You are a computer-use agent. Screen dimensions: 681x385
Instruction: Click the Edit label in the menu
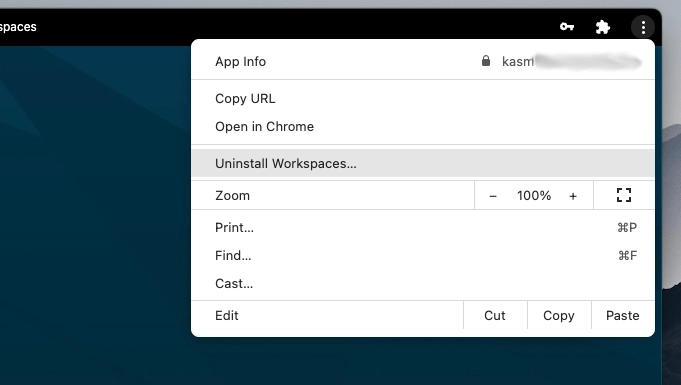click(227, 315)
